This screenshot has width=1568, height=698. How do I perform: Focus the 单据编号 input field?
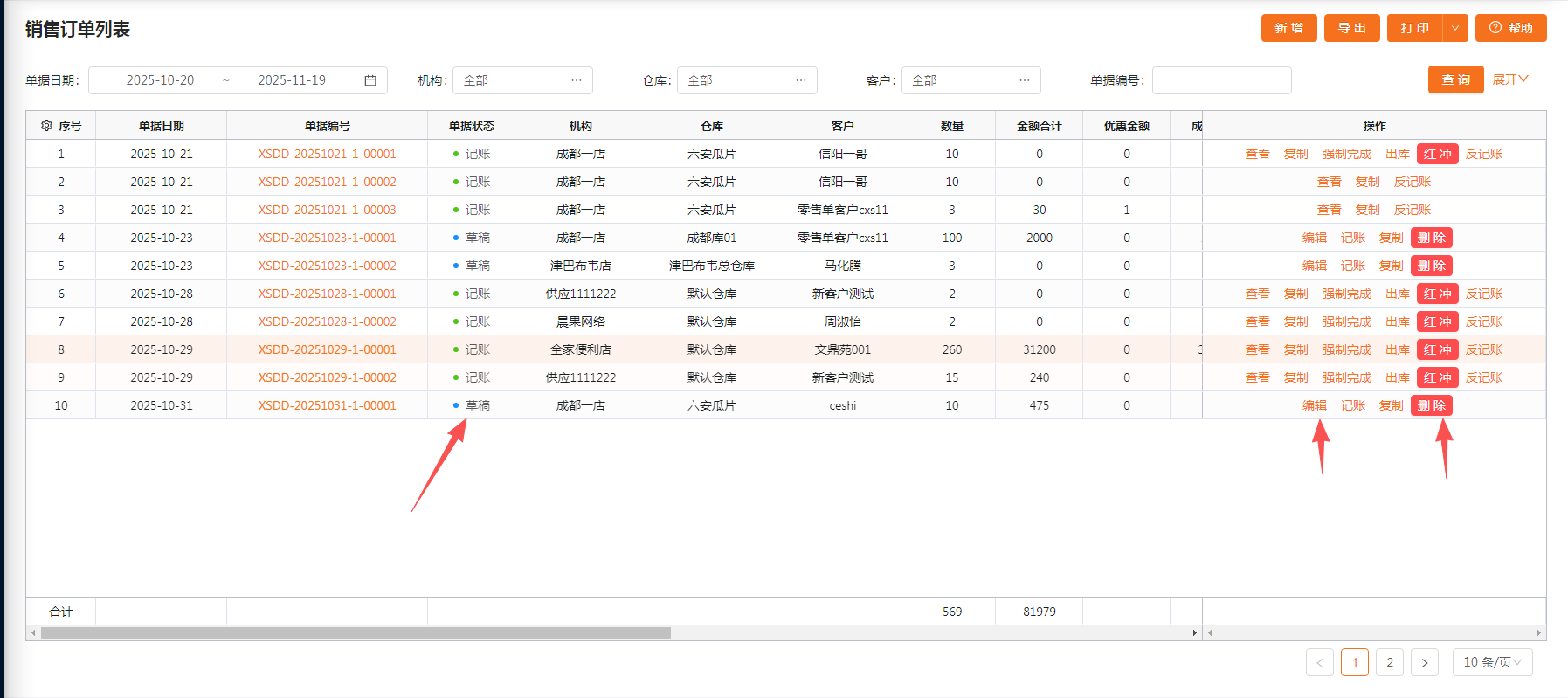[1222, 80]
